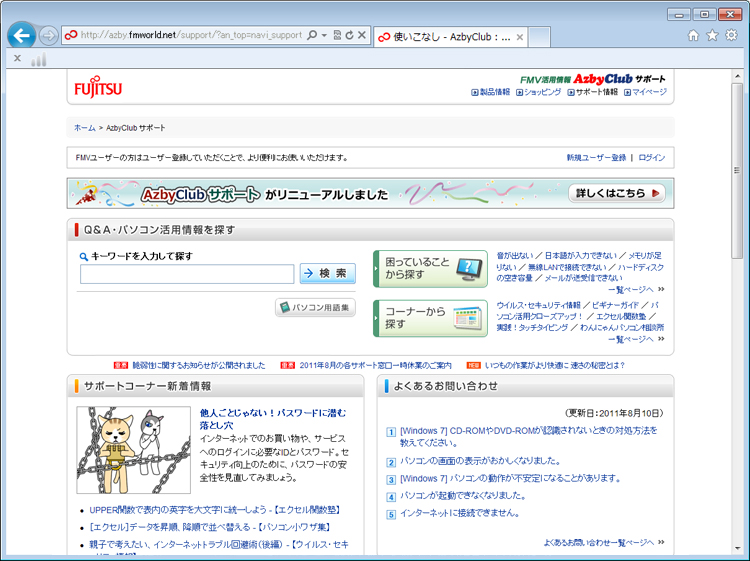Refresh the page with reload icon
Viewport: 750px width, 561px height.
pos(350,35)
